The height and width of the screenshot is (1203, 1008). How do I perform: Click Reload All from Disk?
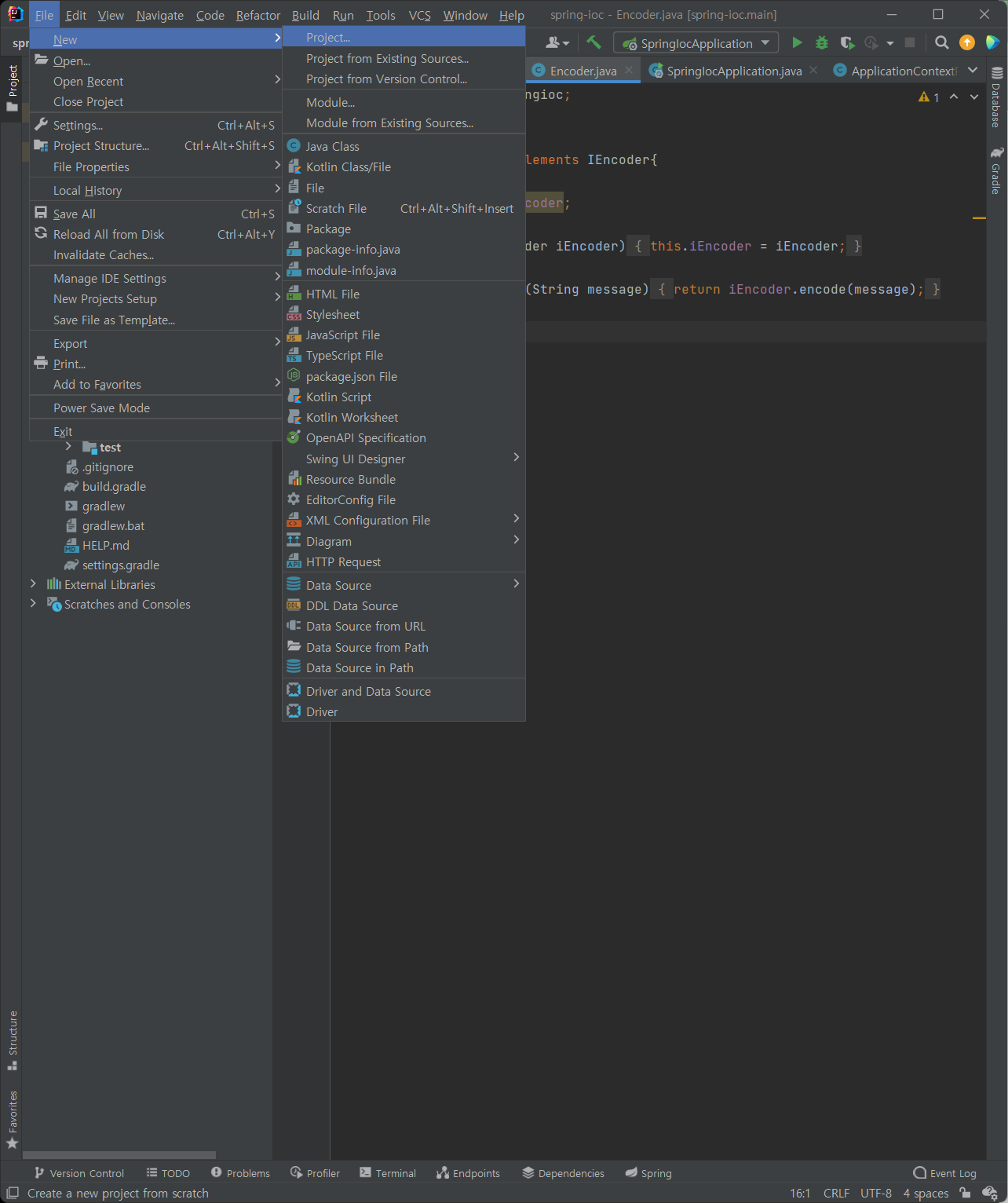point(155,234)
